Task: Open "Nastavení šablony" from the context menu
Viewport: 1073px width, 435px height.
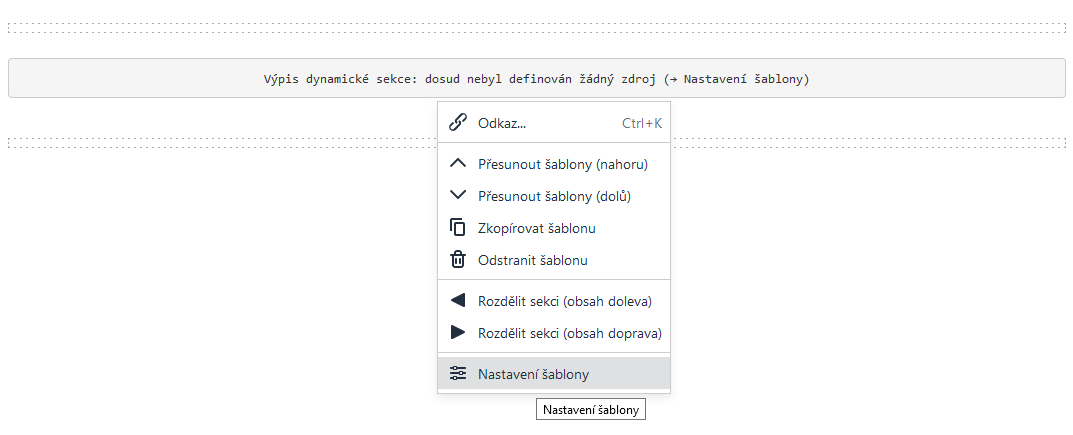Action: point(533,374)
